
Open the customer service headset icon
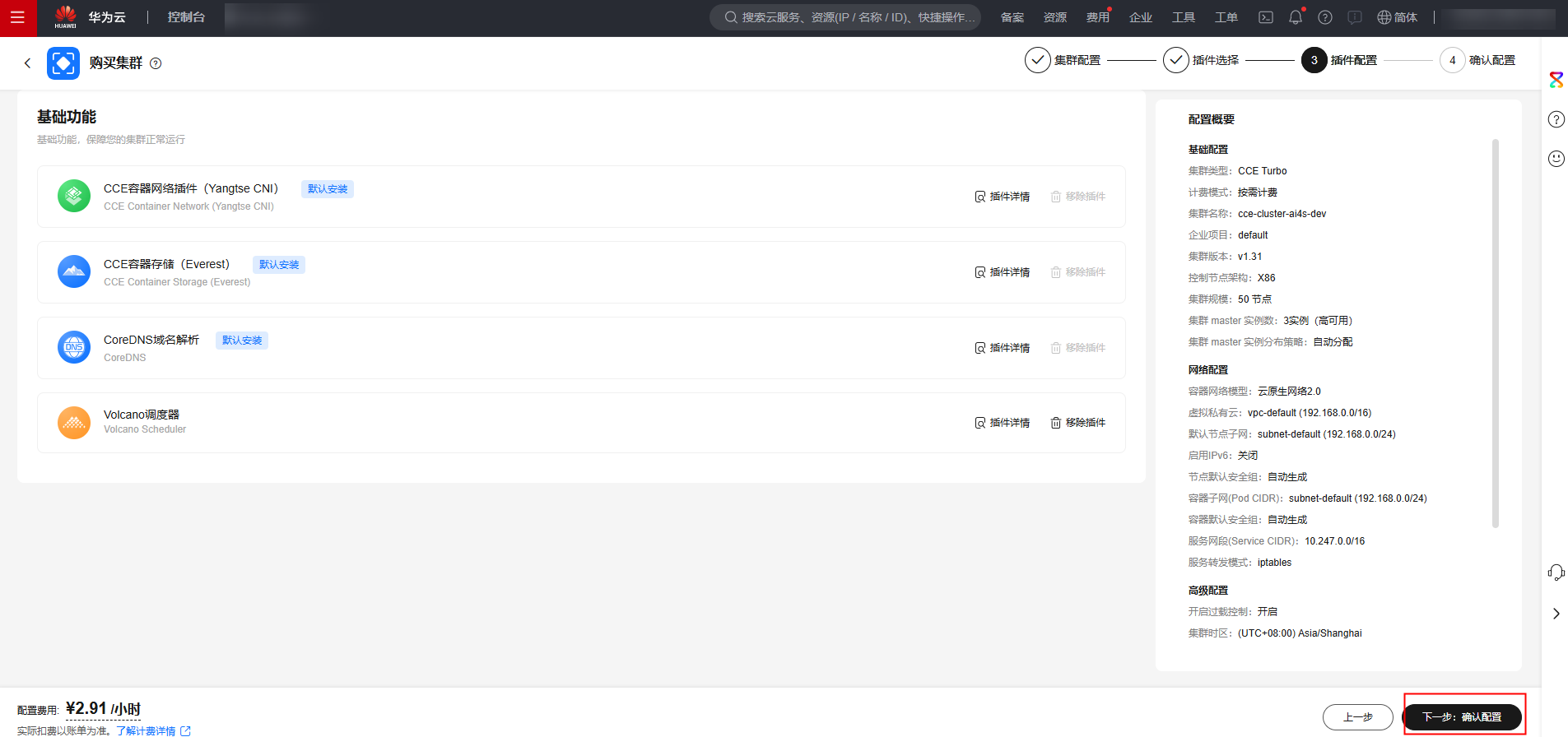pos(1556,572)
